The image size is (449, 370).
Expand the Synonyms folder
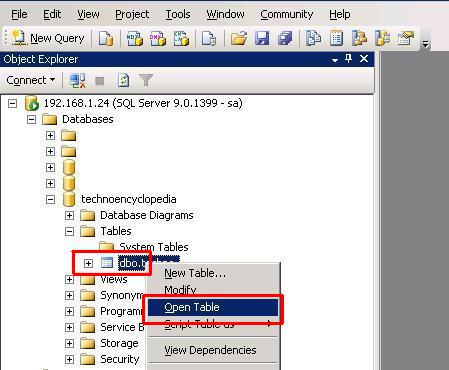69,295
